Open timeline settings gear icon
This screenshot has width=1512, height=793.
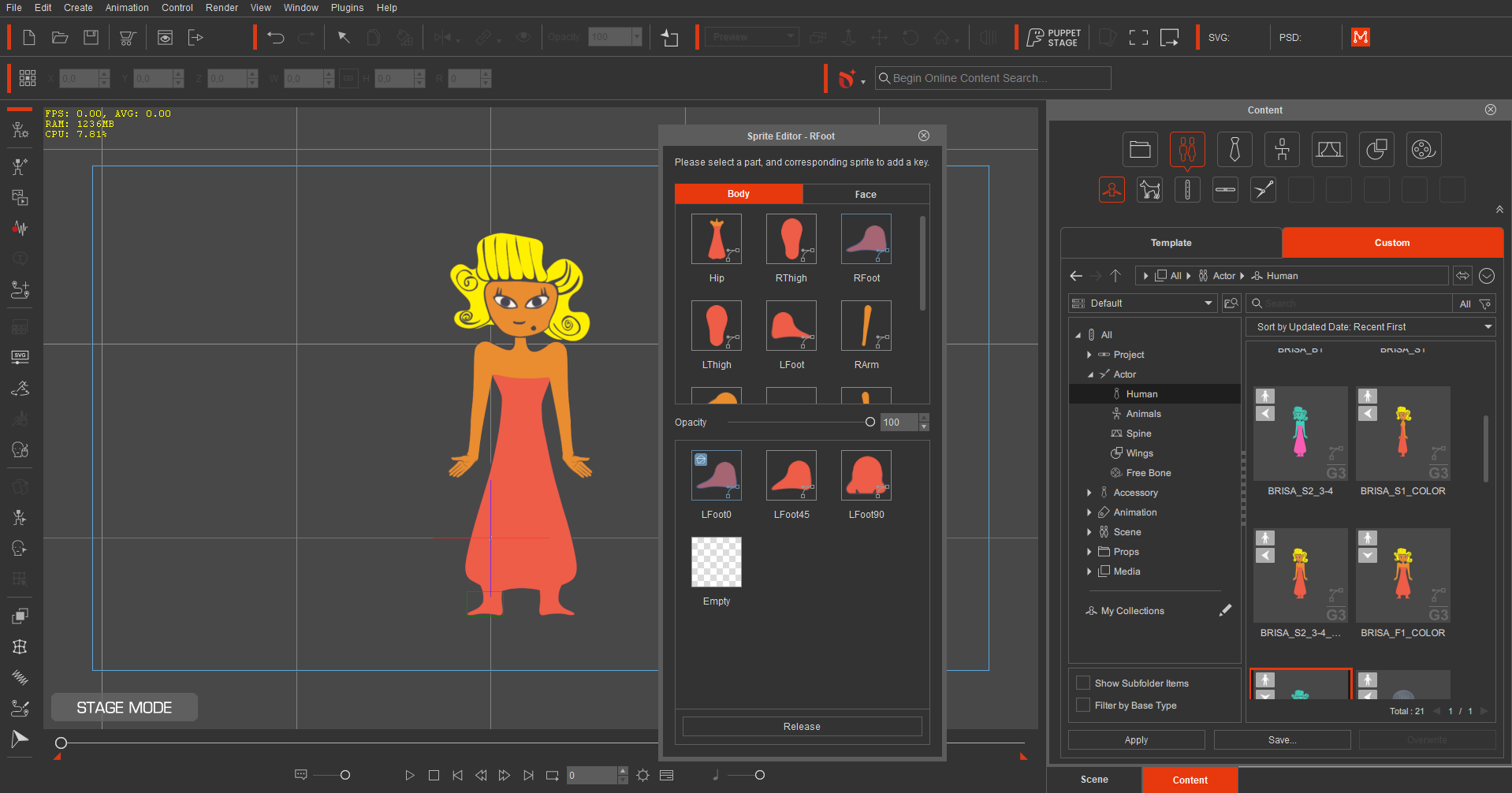[x=643, y=776]
